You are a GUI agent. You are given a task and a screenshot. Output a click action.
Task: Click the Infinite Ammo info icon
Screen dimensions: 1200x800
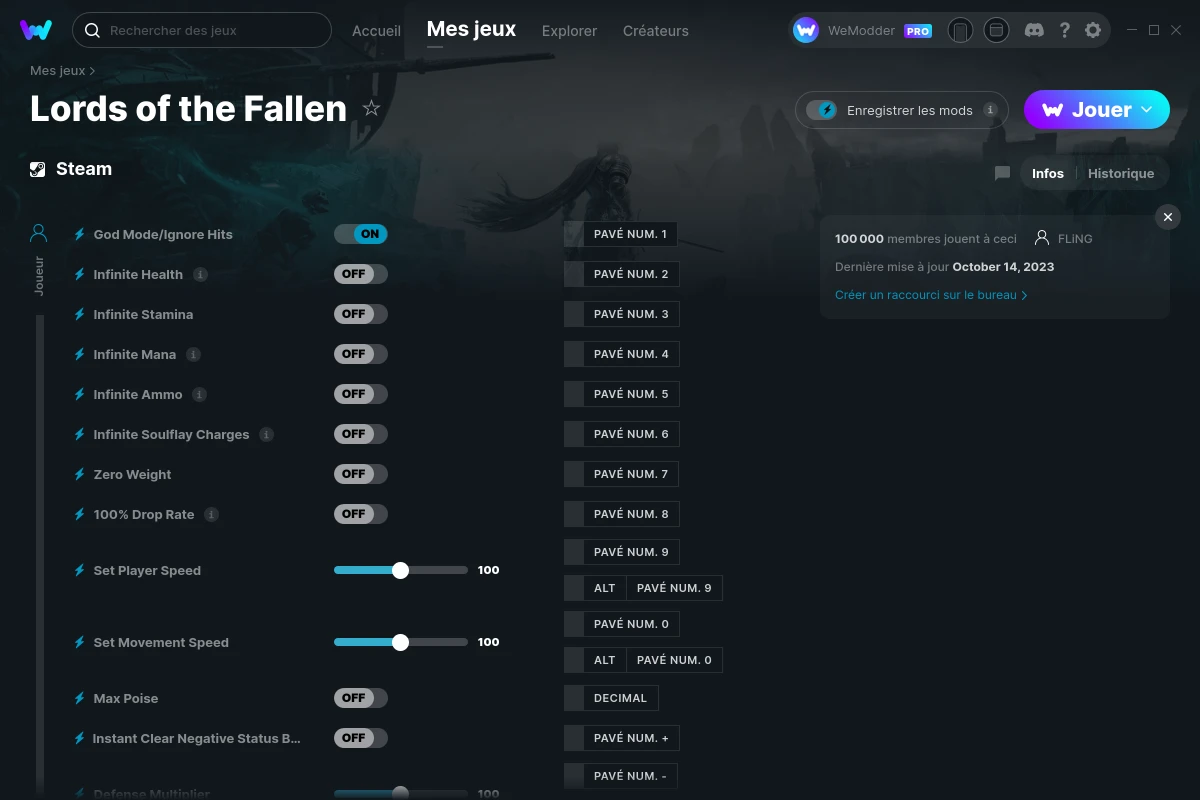[x=199, y=394]
